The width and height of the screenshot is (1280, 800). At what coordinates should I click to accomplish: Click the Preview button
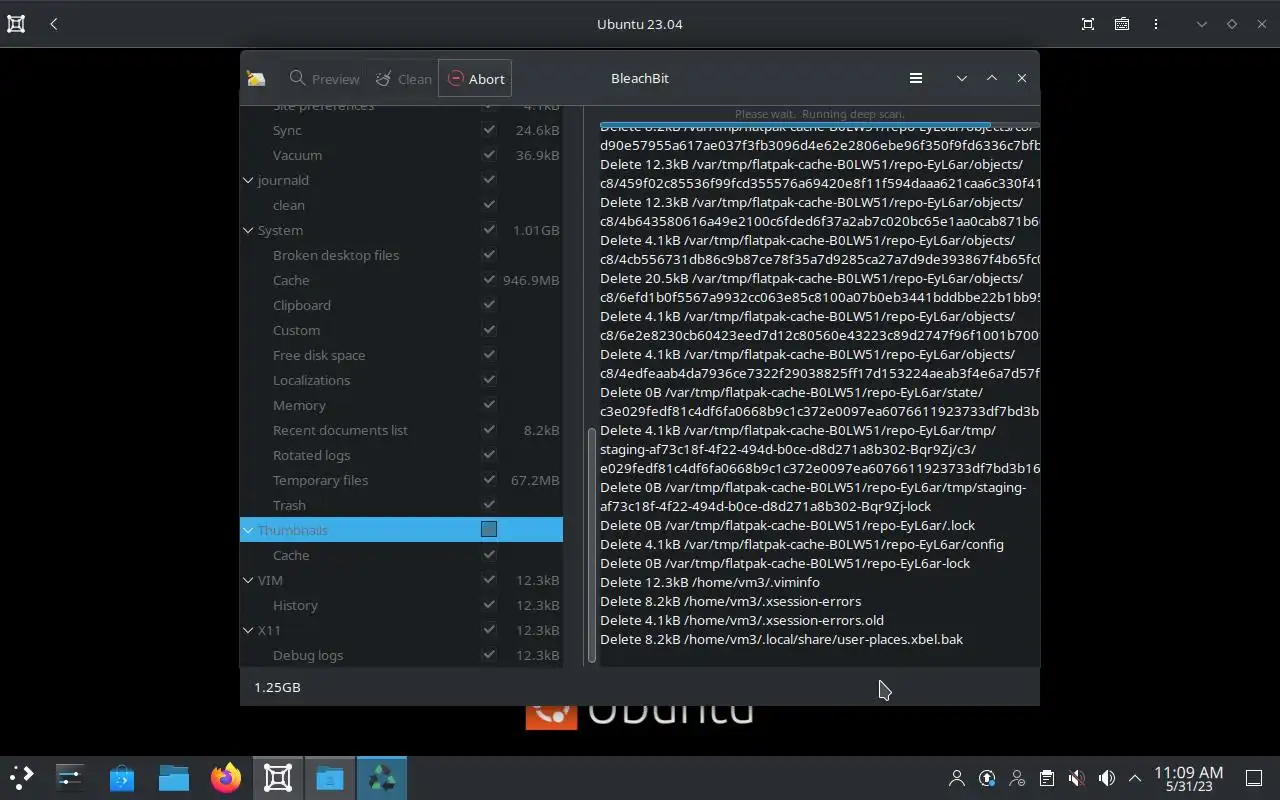pyautogui.click(x=324, y=78)
